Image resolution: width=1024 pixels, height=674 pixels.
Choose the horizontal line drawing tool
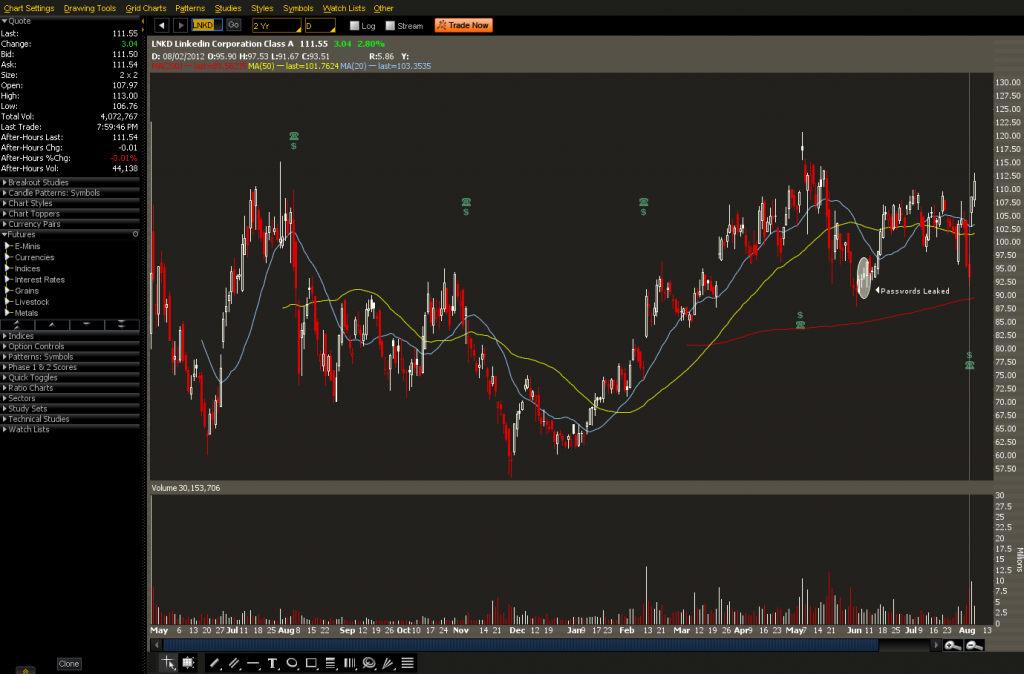pos(253,663)
